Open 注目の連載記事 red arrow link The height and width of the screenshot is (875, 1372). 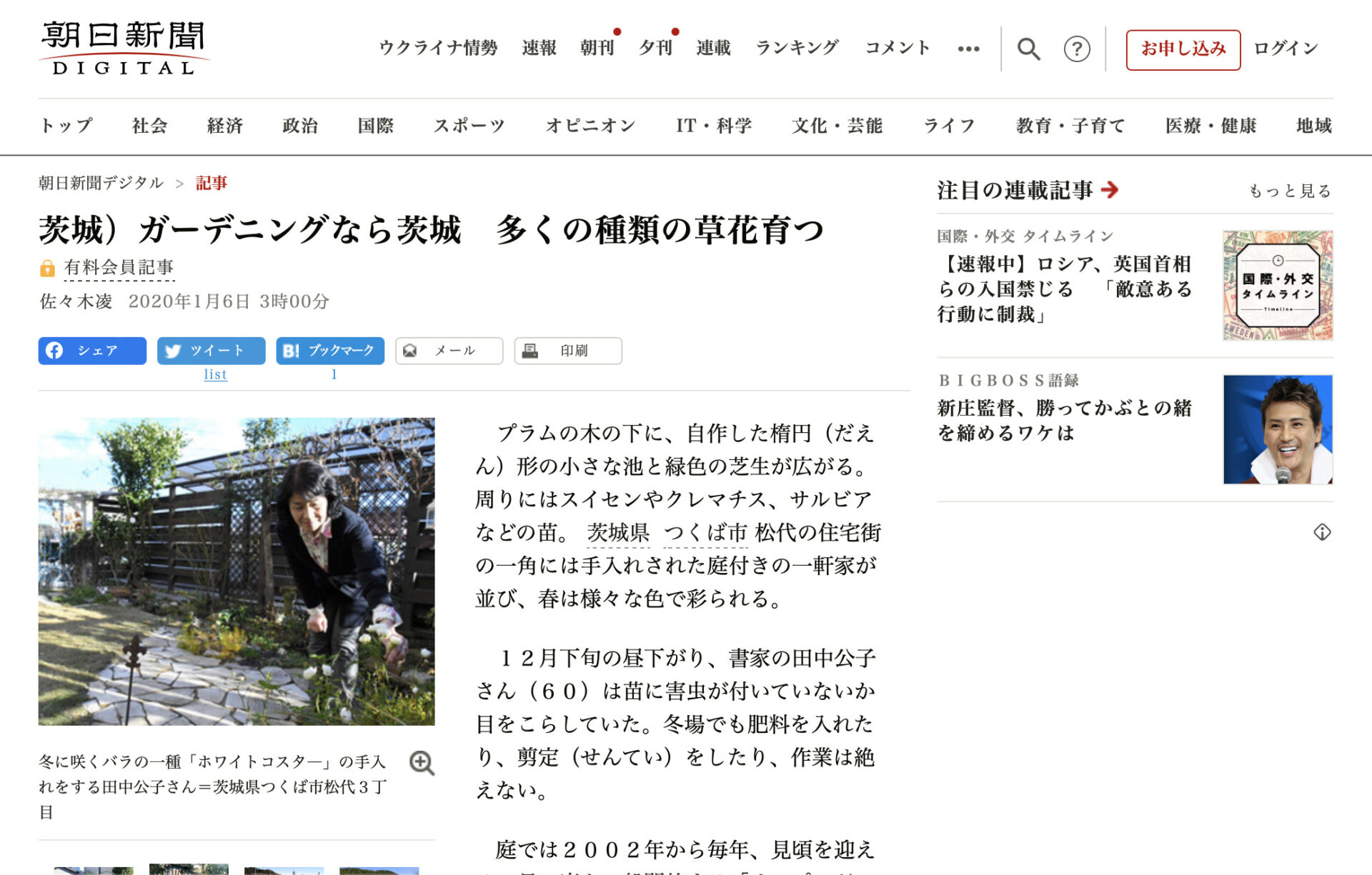click(1110, 190)
